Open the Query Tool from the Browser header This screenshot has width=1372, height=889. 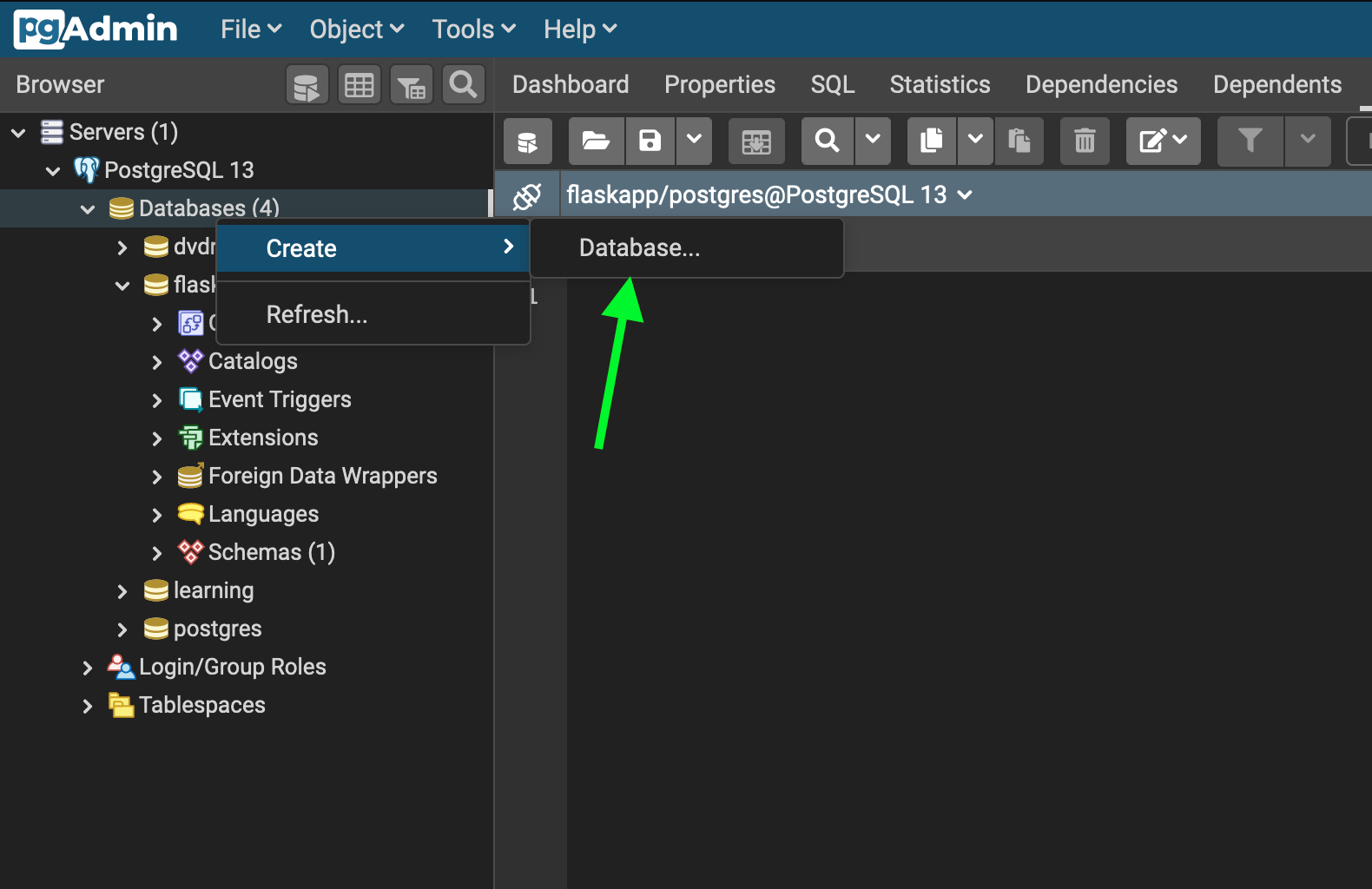pos(307,85)
